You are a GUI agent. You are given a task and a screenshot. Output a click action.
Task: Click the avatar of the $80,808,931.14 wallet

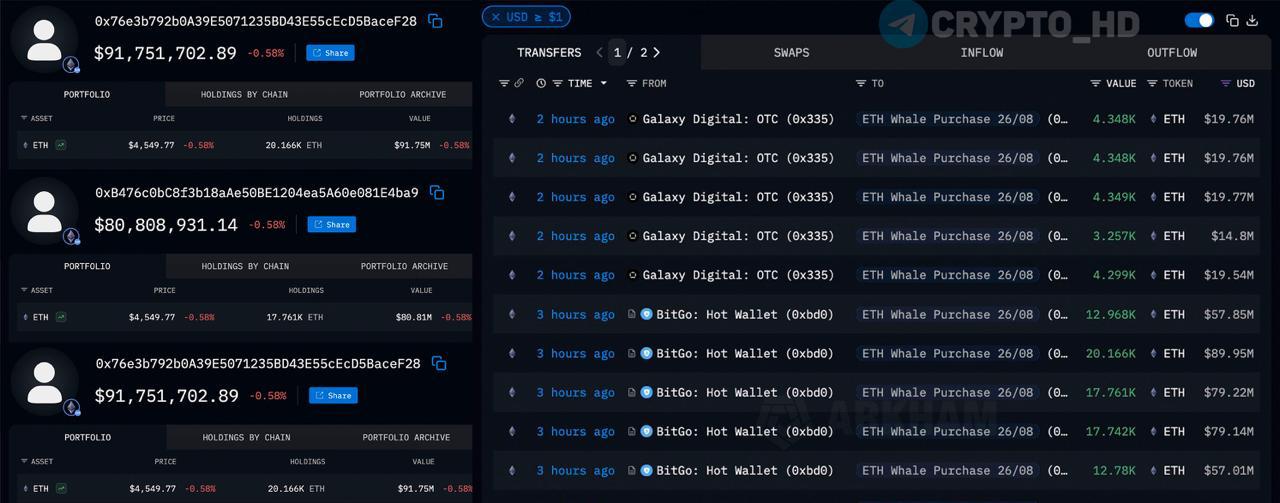coord(44,211)
